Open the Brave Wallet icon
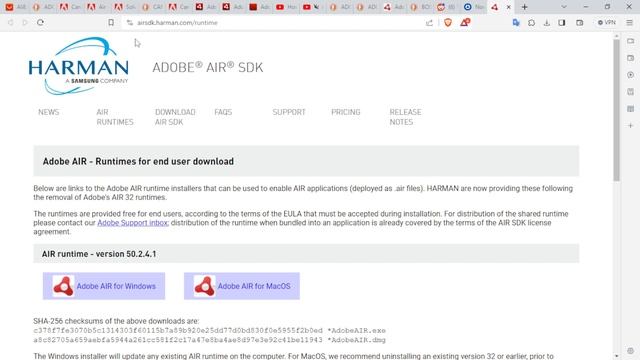The width and height of the screenshot is (640, 360). pyautogui.click(x=580, y=23)
